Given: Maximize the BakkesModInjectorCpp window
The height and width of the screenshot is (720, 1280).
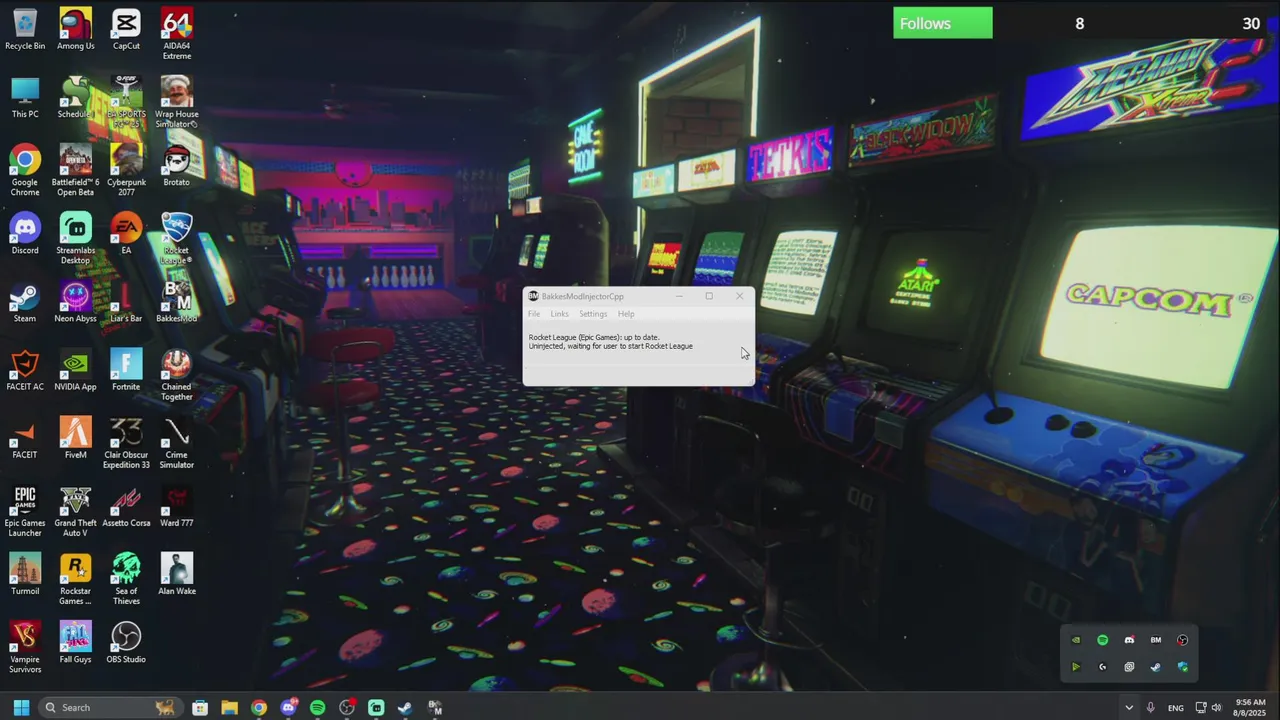Looking at the screenshot, I should pos(709,296).
